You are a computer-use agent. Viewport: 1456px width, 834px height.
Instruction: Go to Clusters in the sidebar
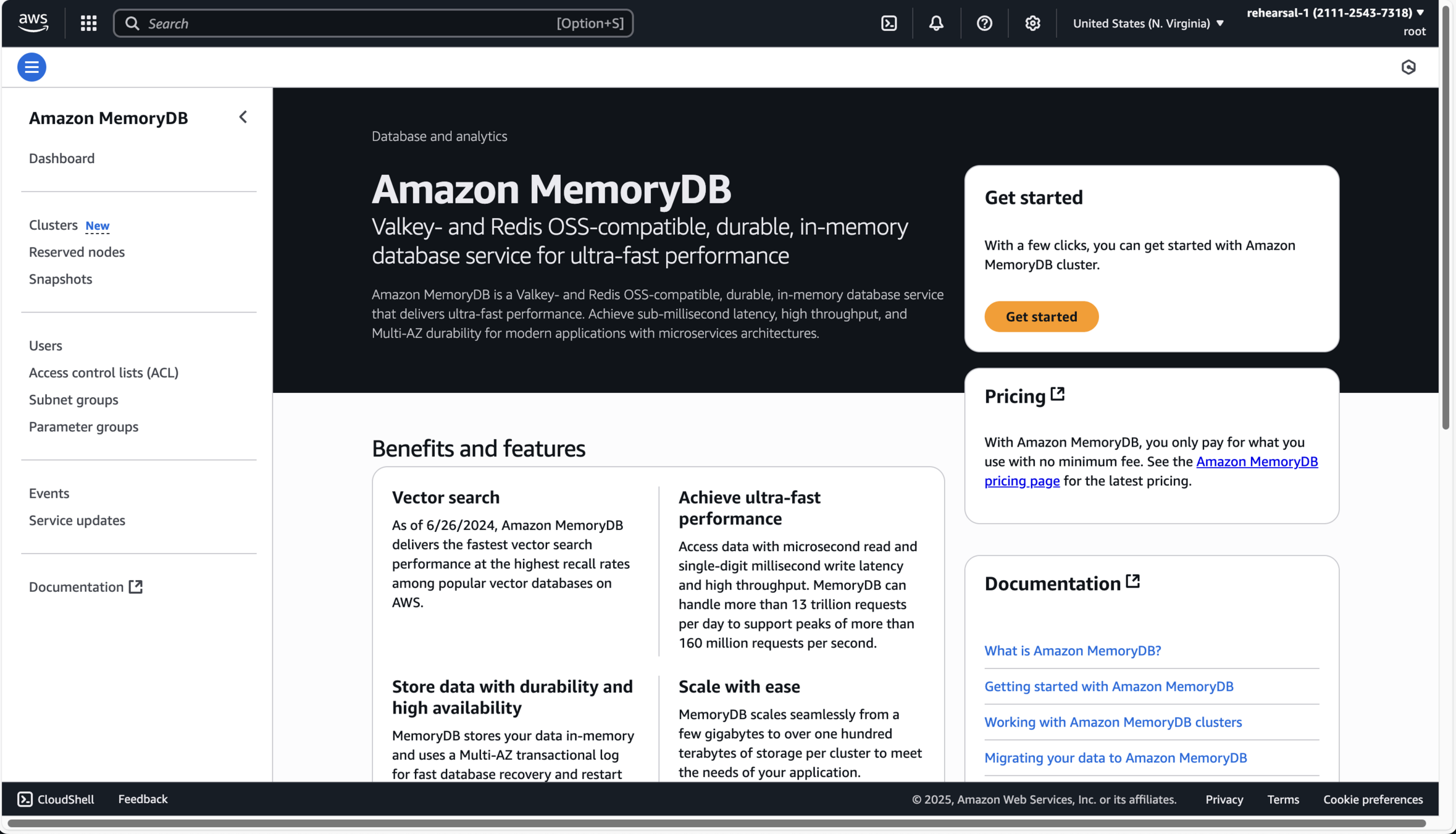click(x=53, y=225)
